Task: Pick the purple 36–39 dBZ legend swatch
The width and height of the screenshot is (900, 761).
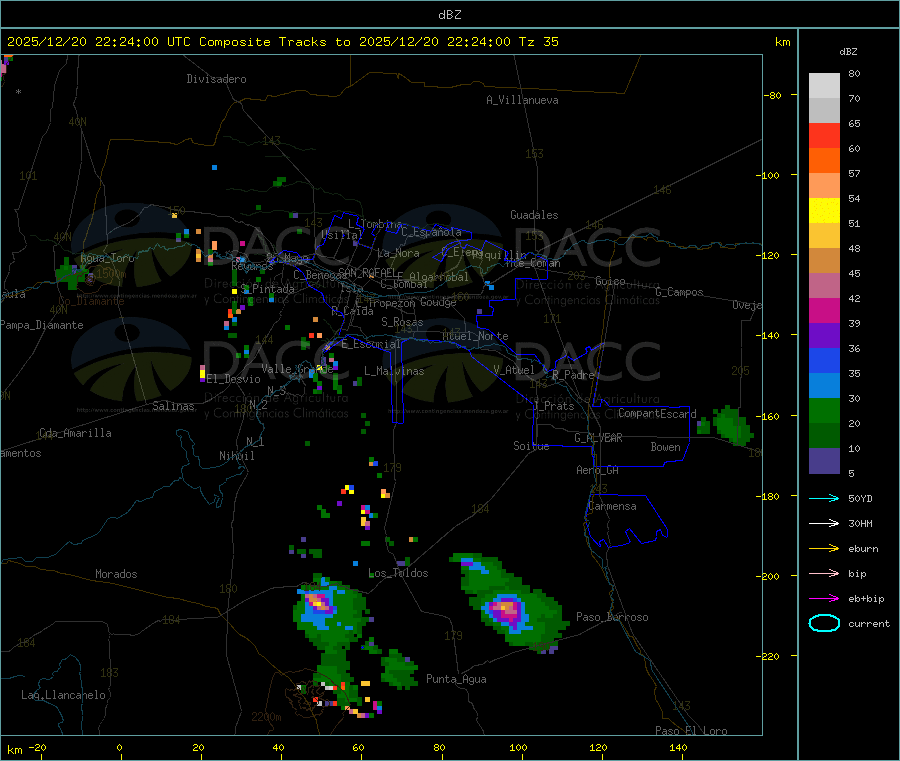Action: click(824, 336)
